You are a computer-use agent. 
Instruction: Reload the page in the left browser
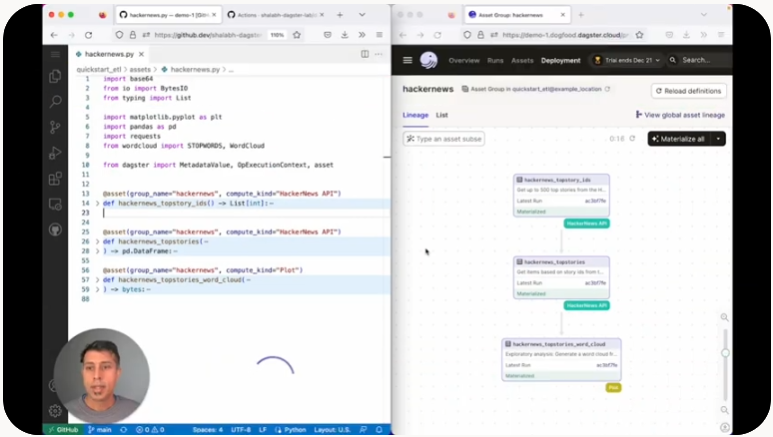point(89,35)
